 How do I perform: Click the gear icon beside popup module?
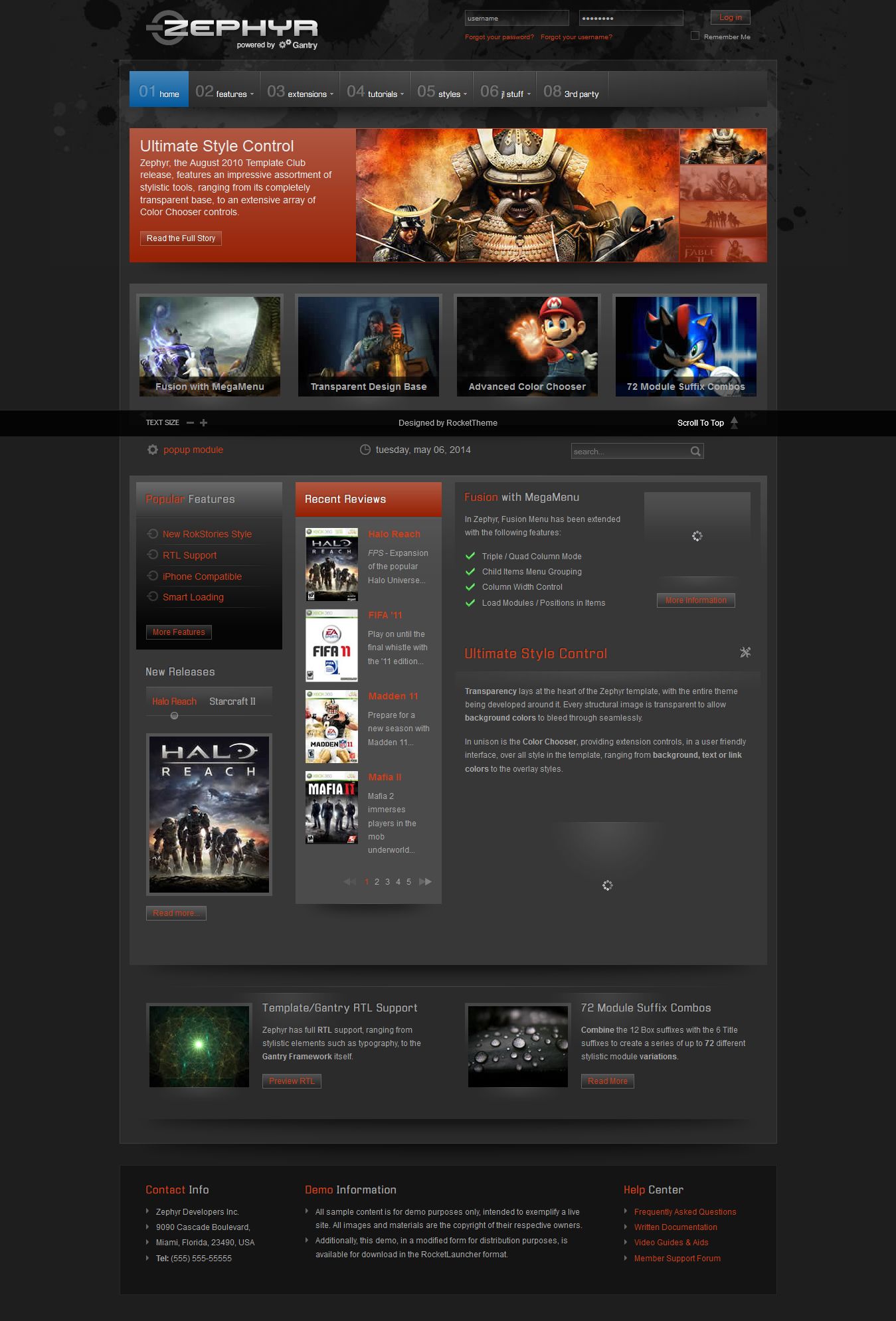(153, 450)
